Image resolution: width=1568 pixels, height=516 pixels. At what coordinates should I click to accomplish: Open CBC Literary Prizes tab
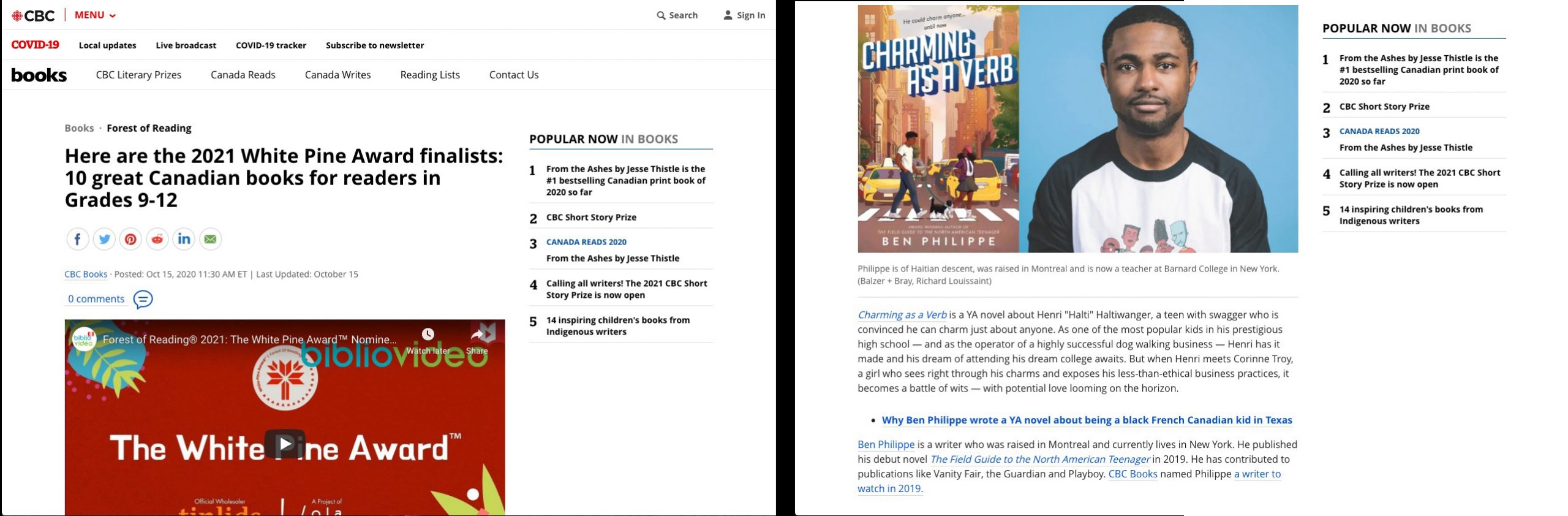point(138,75)
